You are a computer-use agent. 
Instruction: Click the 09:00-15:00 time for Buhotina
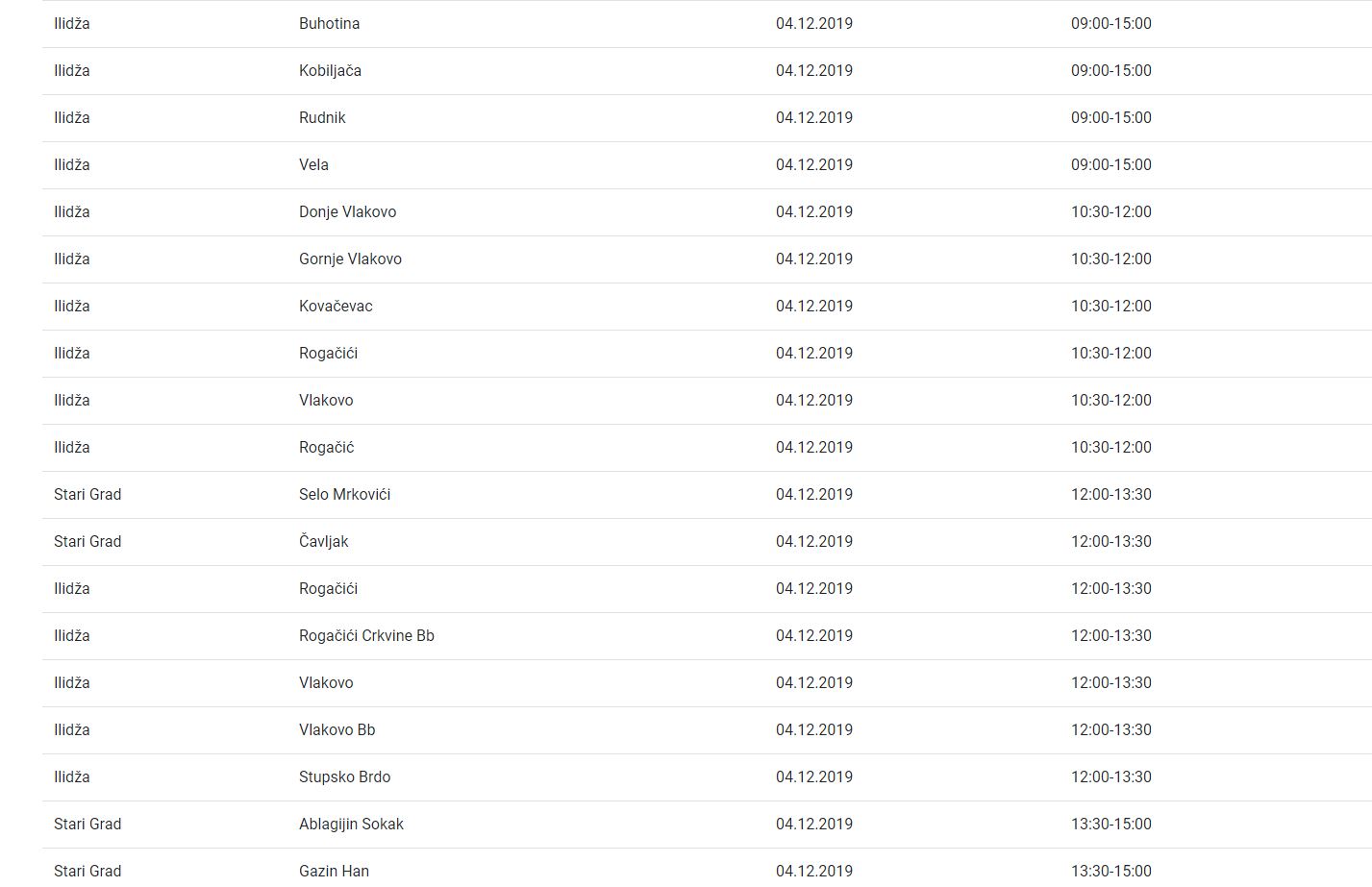[x=1110, y=23]
